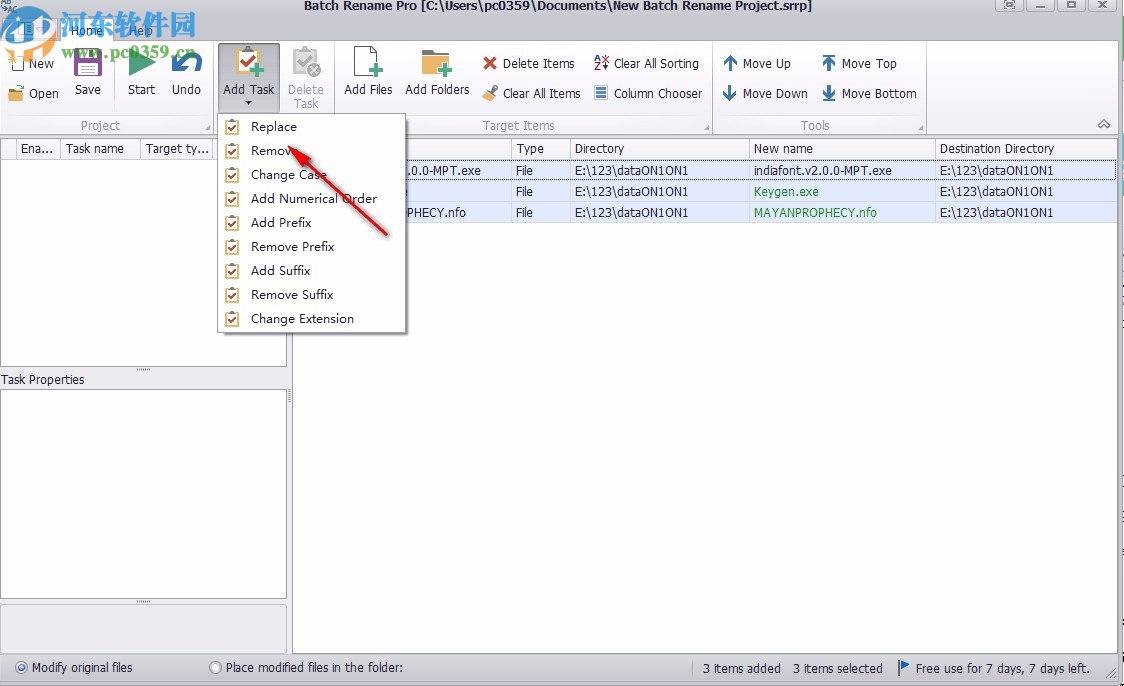Click Directory cell of indiafont row
Image resolution: width=1124 pixels, height=686 pixels.
(659, 171)
